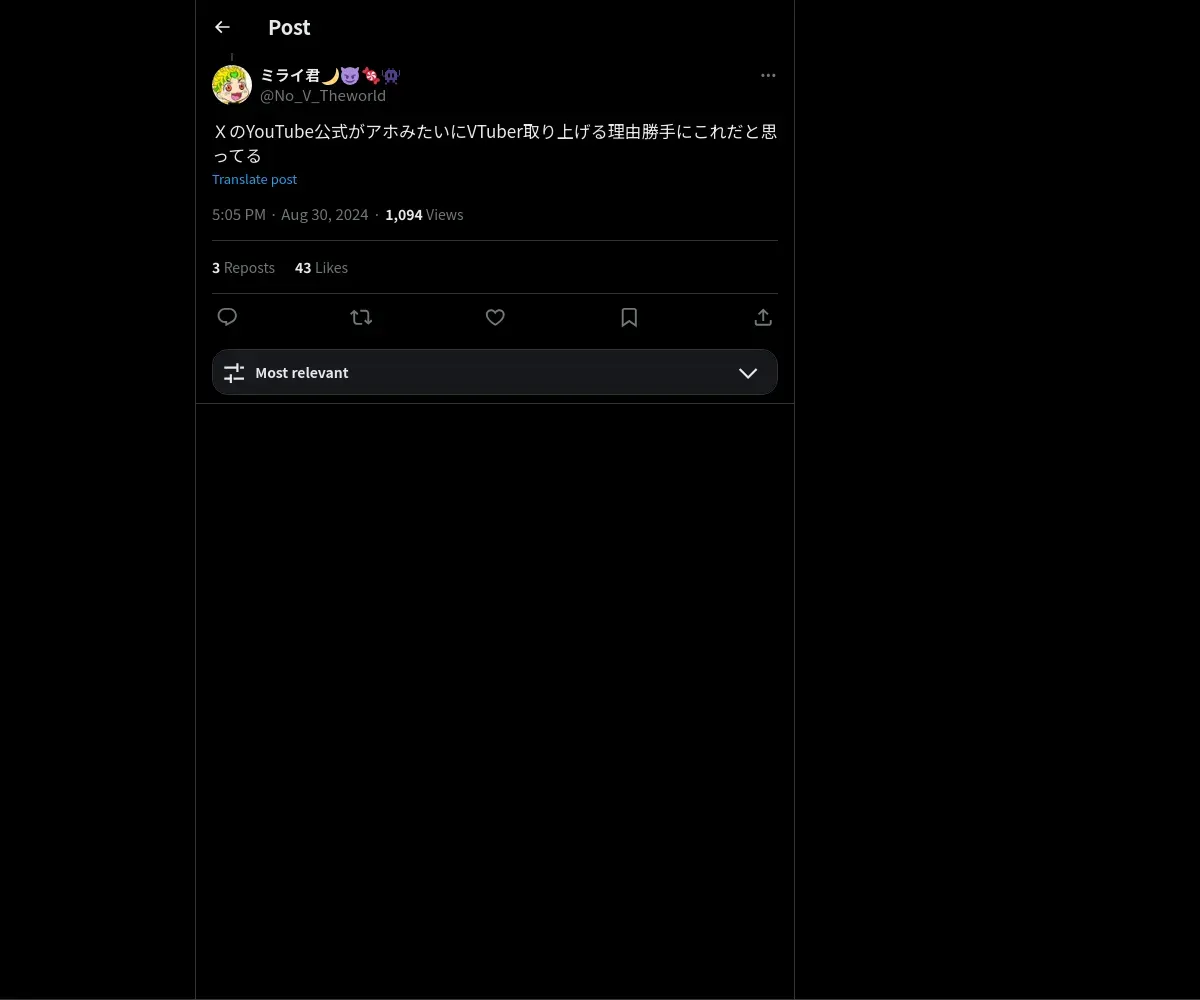Open the author's profile avatar
The image size is (1200, 1000).
232,85
